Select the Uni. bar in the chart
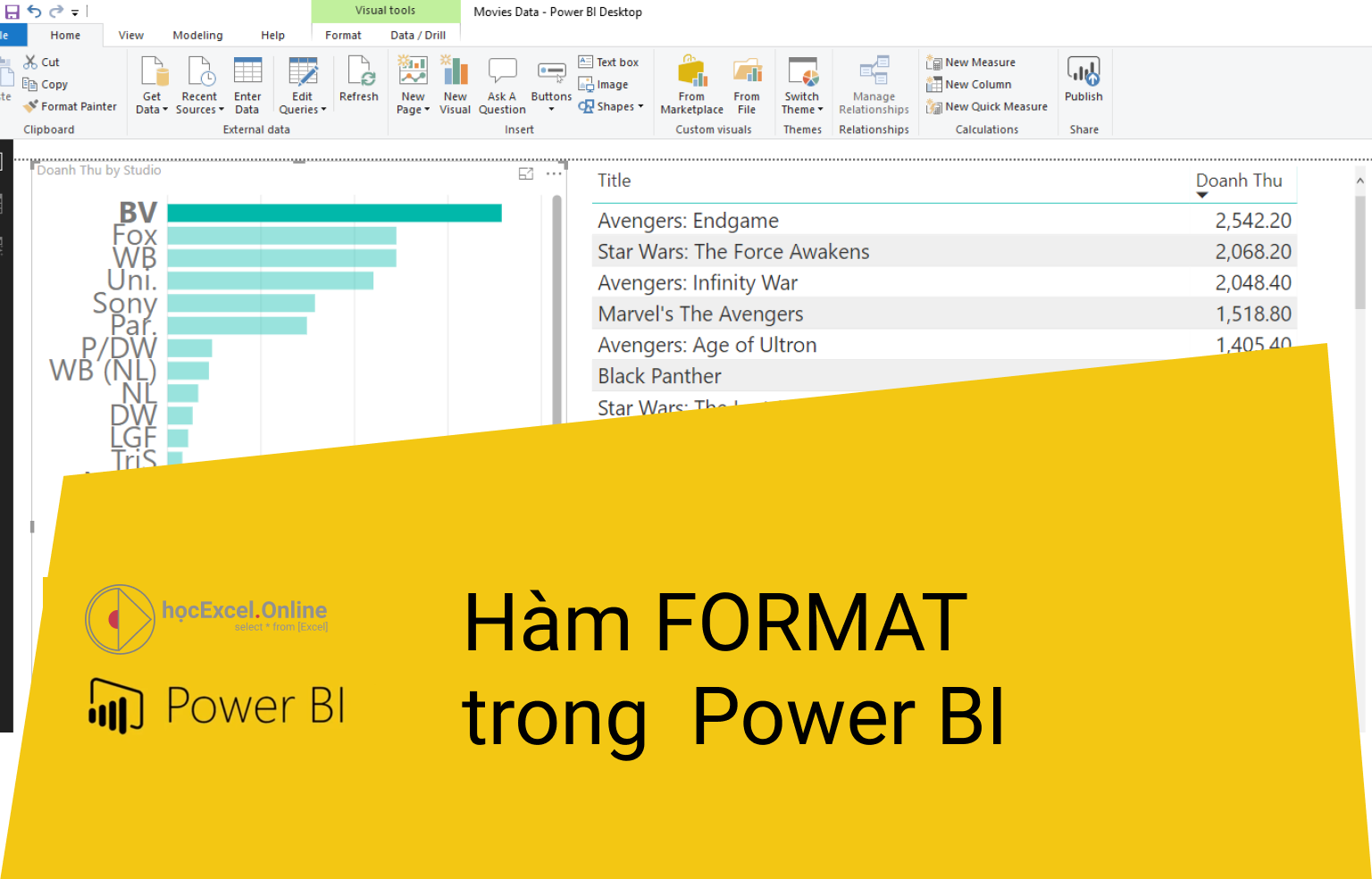The image size is (1372, 879). 270,280
